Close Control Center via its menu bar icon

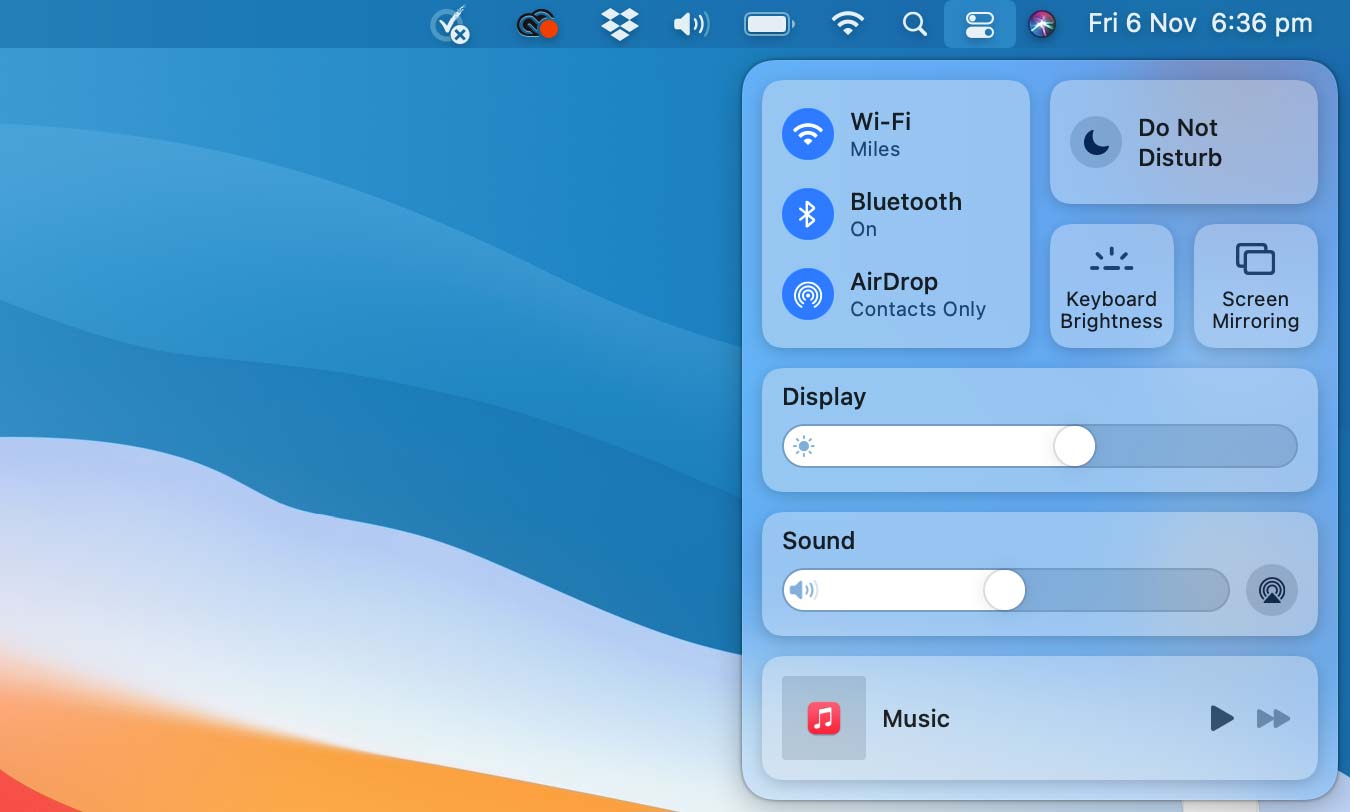pos(980,24)
